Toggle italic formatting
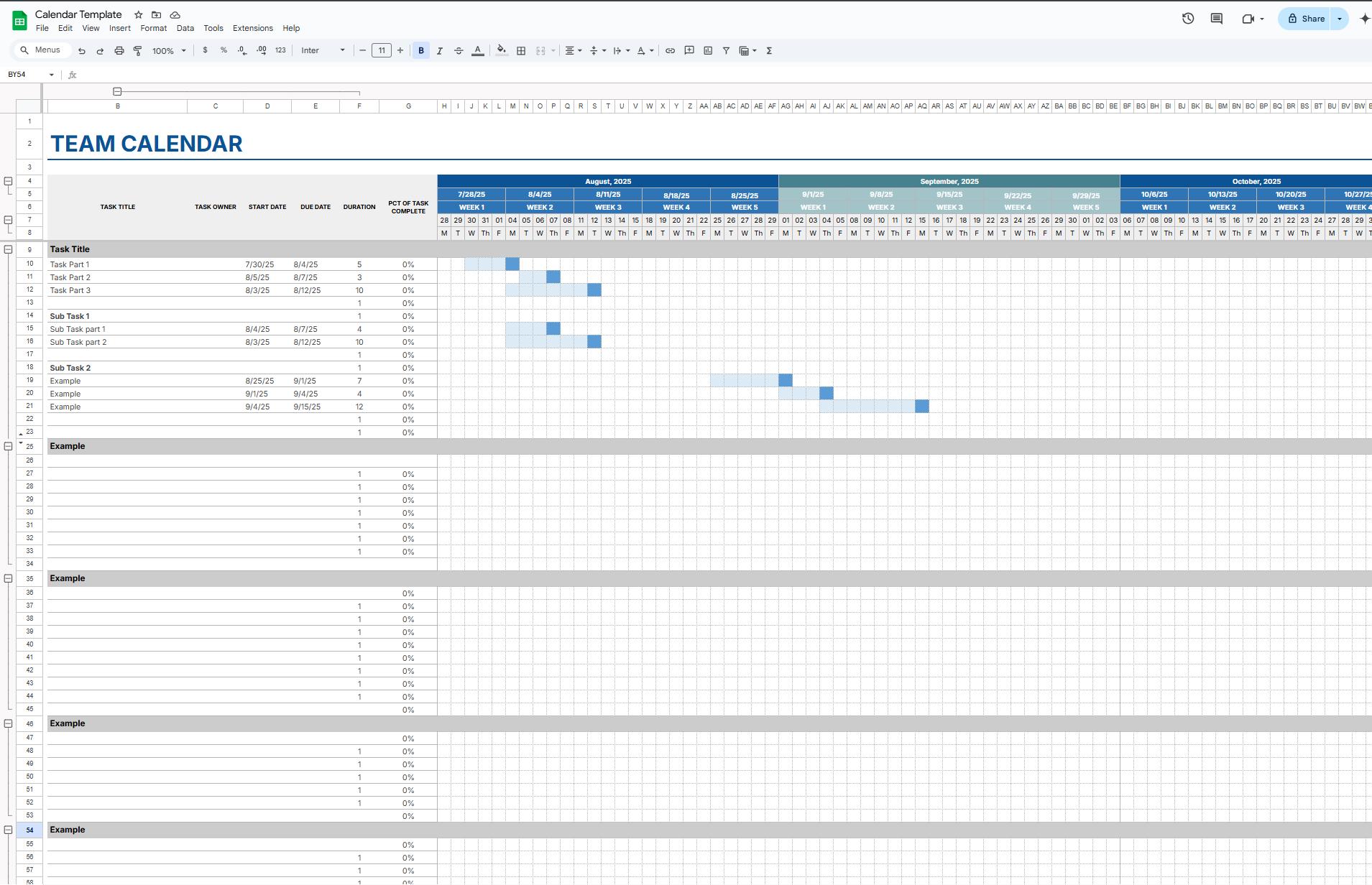 tap(440, 51)
